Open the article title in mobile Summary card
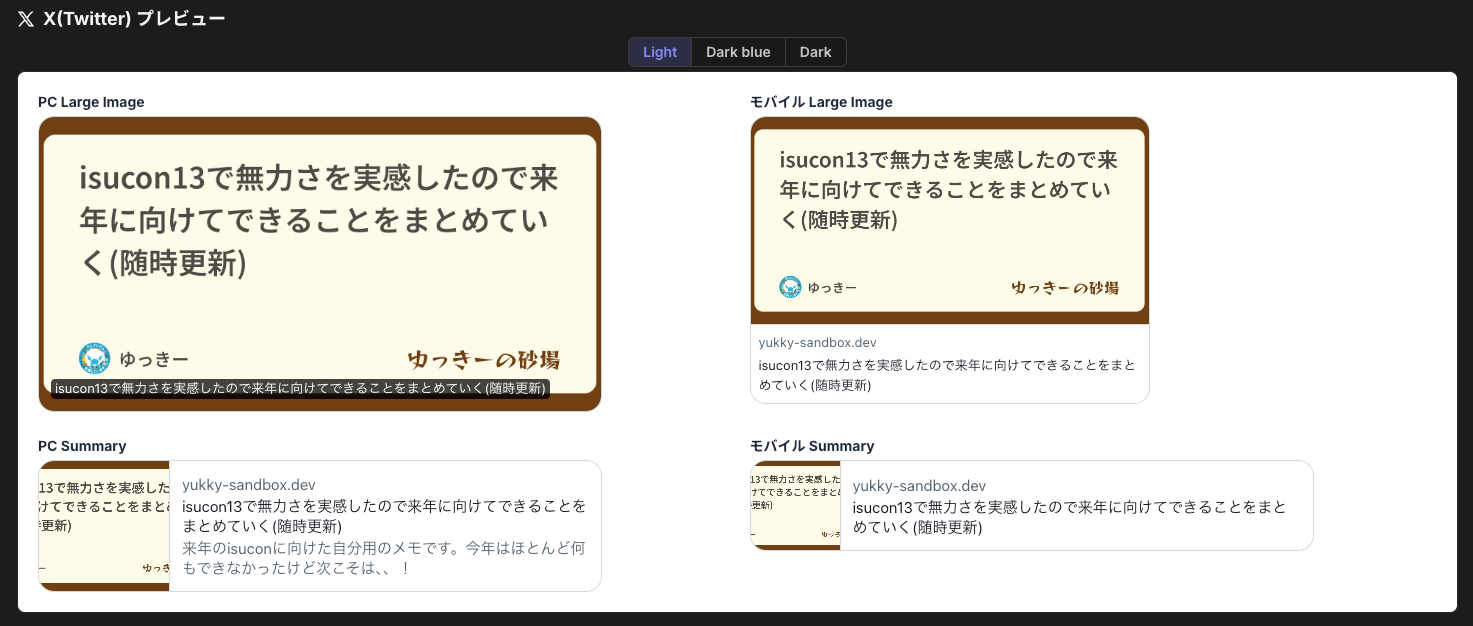1473x626 pixels. [x=1068, y=517]
